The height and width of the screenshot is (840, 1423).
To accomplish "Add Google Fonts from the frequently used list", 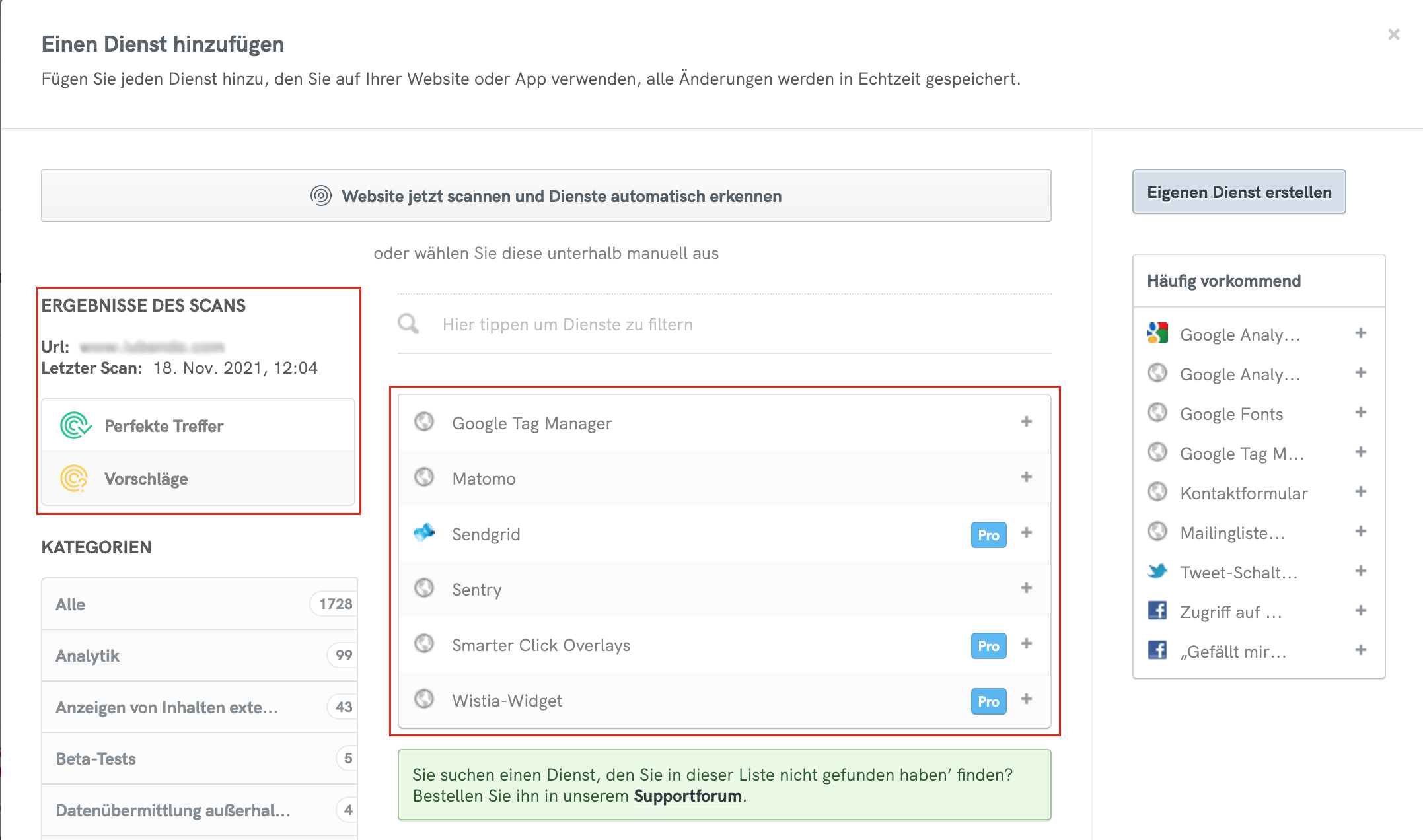I will coord(1360,413).
